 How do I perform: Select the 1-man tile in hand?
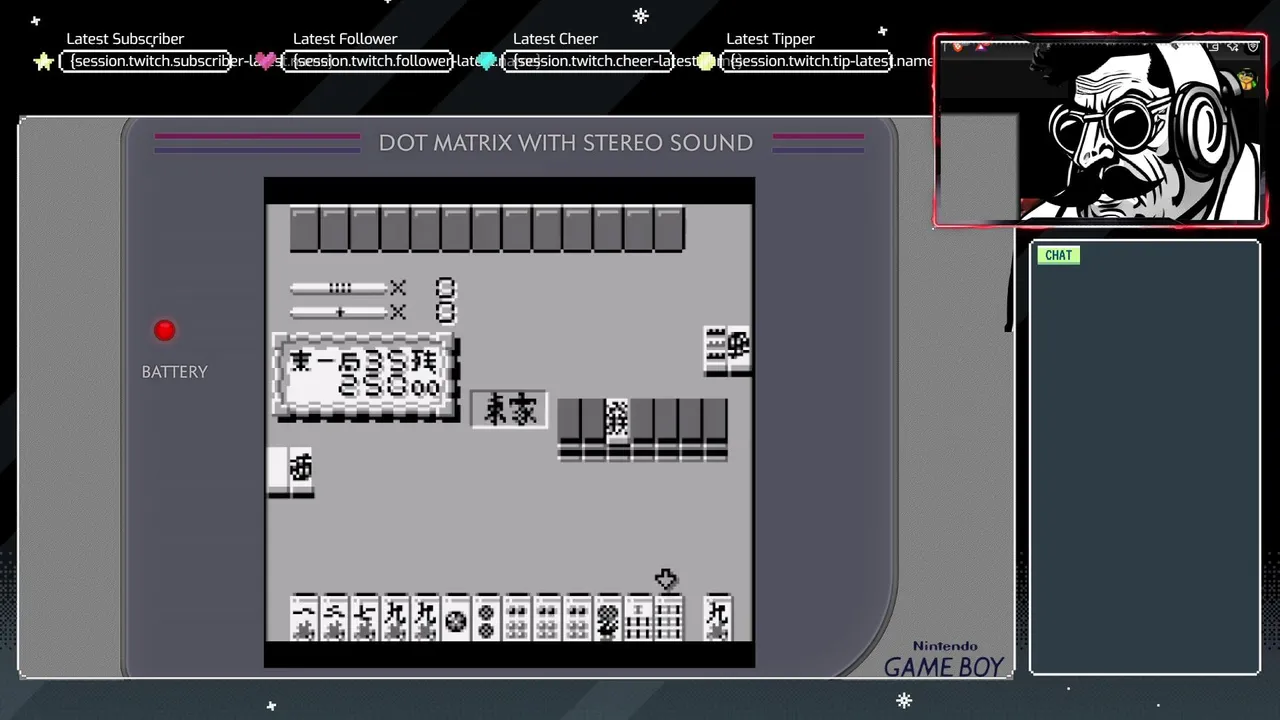click(x=304, y=618)
